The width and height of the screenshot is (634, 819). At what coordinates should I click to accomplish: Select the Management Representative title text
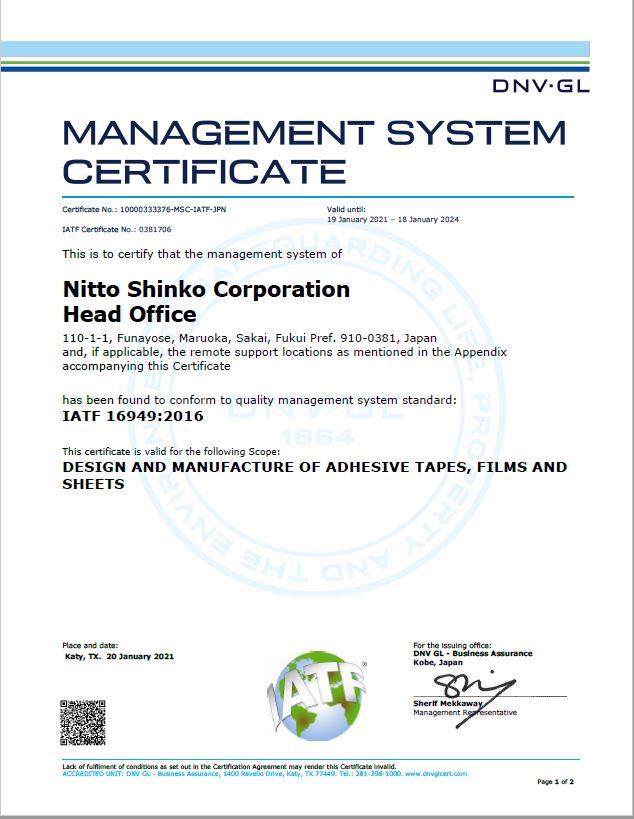click(465, 712)
